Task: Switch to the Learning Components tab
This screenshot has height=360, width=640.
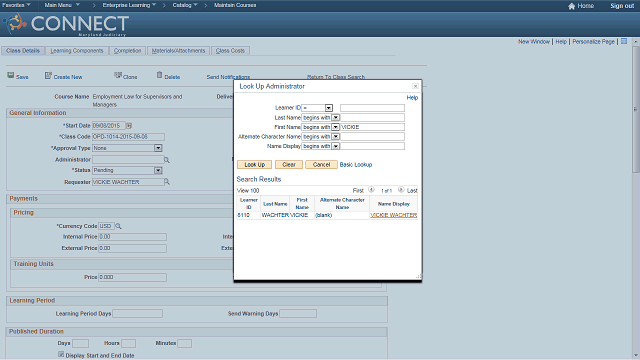Action: (x=77, y=51)
